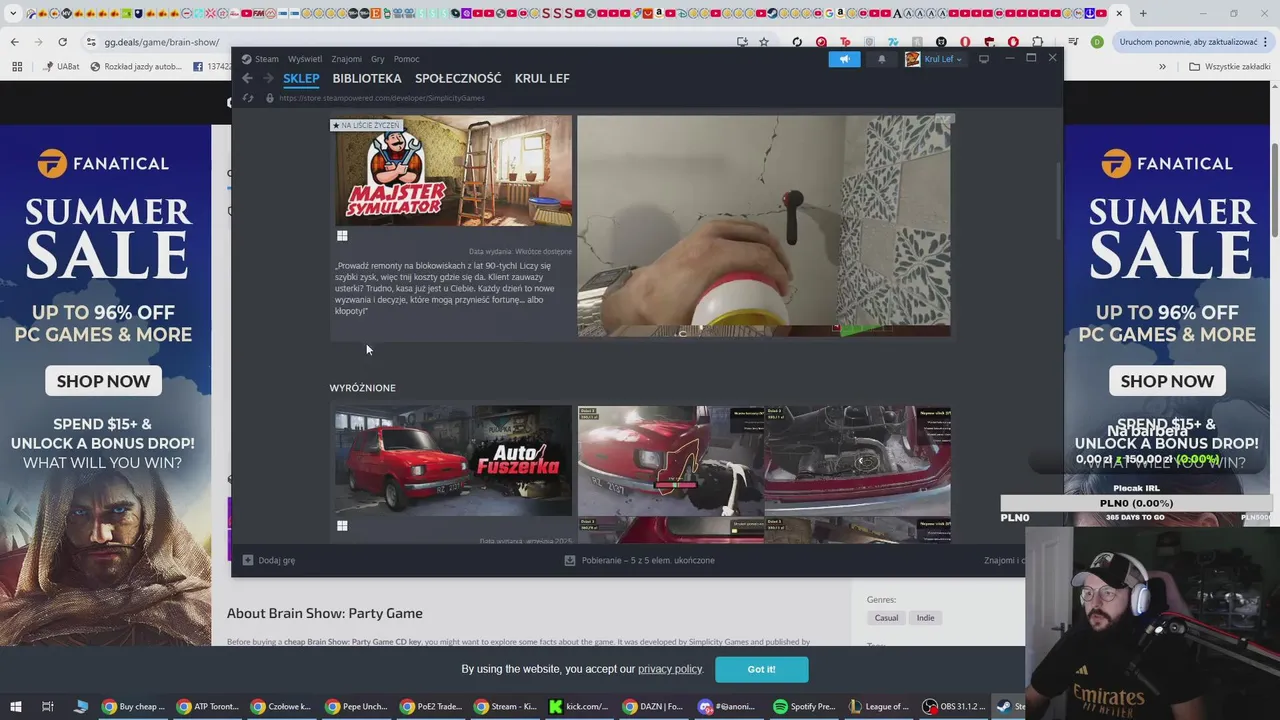Open the Steam menu
The width and height of the screenshot is (1280, 720).
[x=267, y=59]
